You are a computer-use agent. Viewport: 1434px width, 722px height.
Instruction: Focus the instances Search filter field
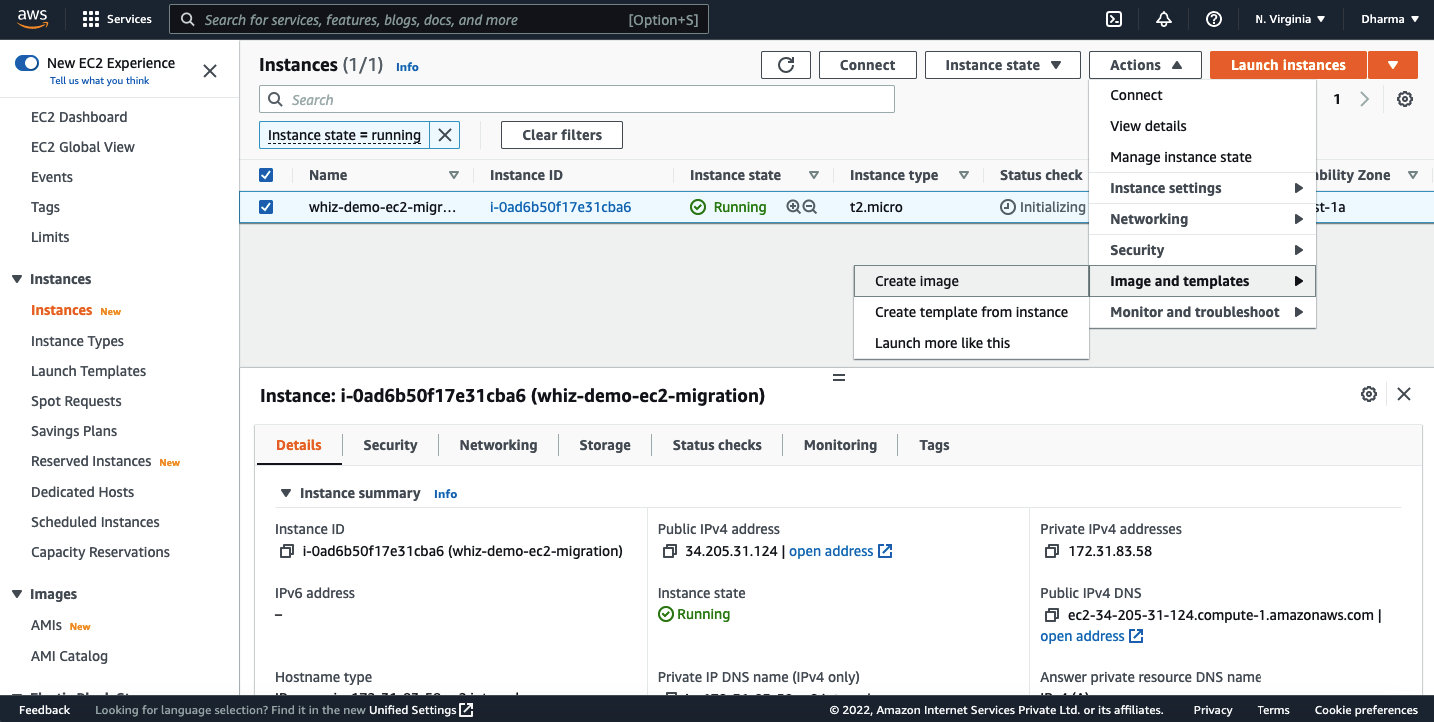click(x=577, y=100)
